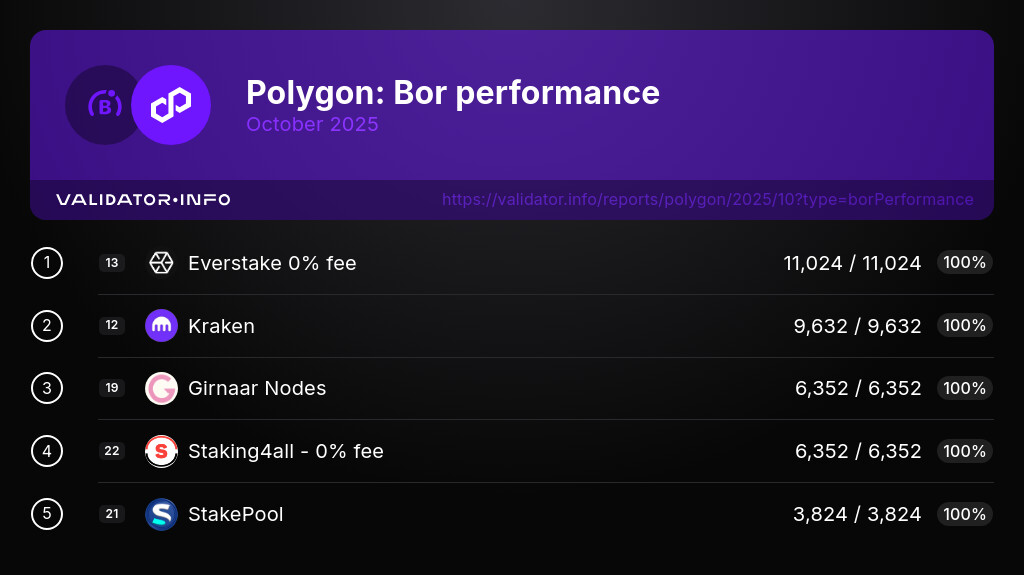Click the Polygon logo icon
1024x575 pixels.
pyautogui.click(x=171, y=105)
